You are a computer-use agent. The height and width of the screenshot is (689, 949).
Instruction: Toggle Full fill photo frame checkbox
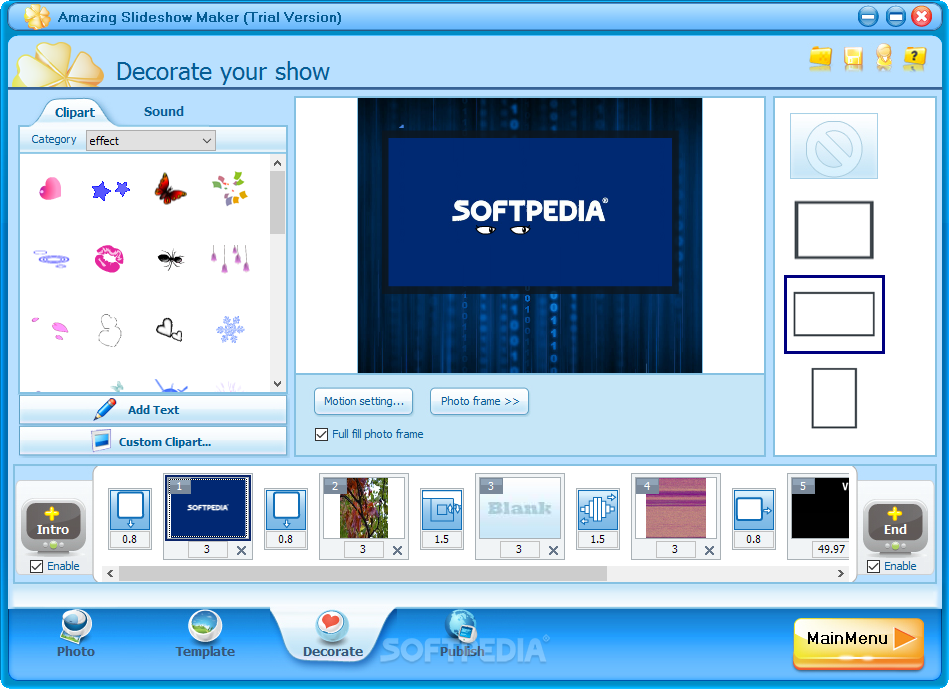(321, 434)
